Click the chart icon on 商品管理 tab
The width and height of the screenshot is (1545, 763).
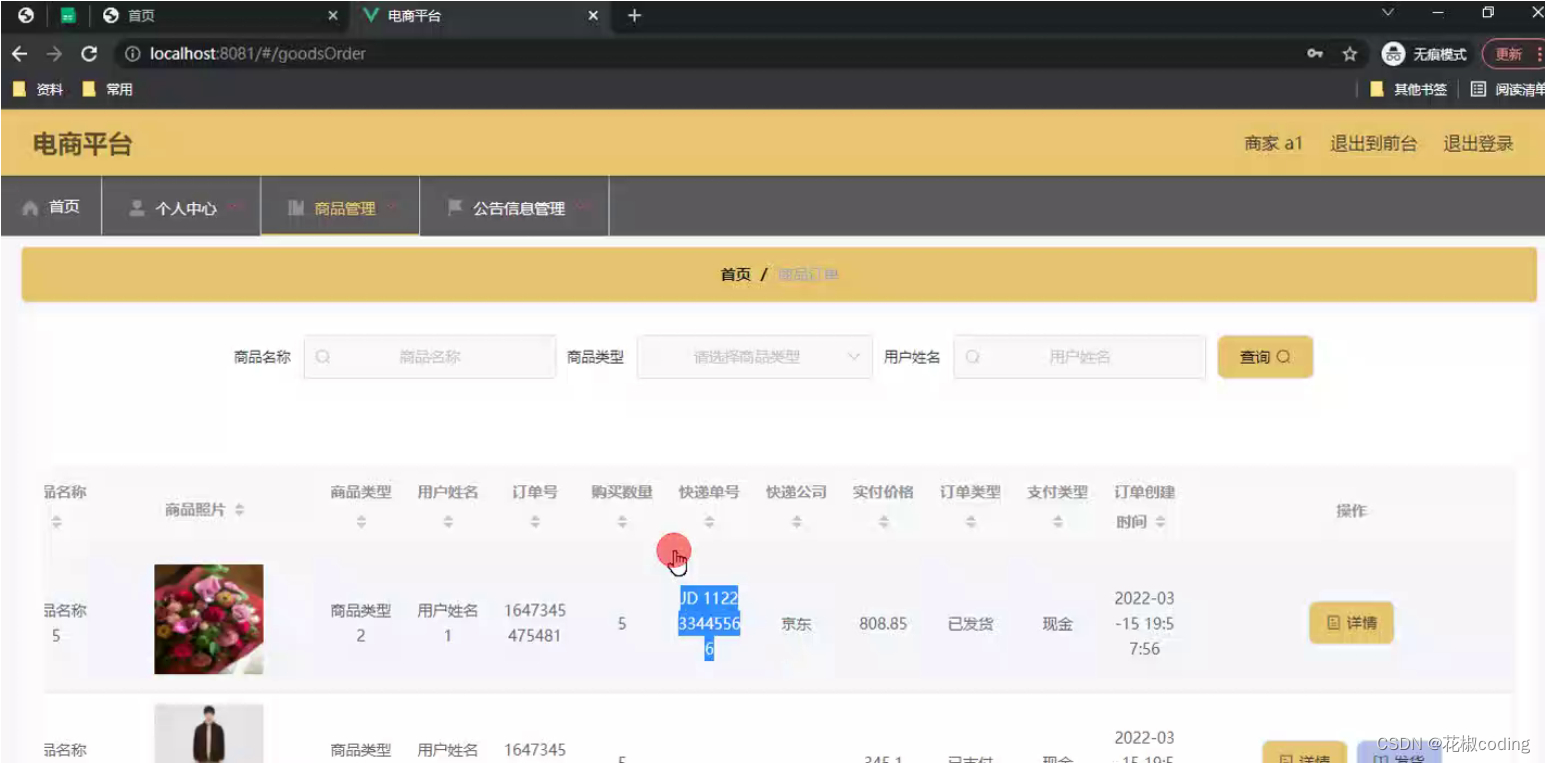coord(294,208)
